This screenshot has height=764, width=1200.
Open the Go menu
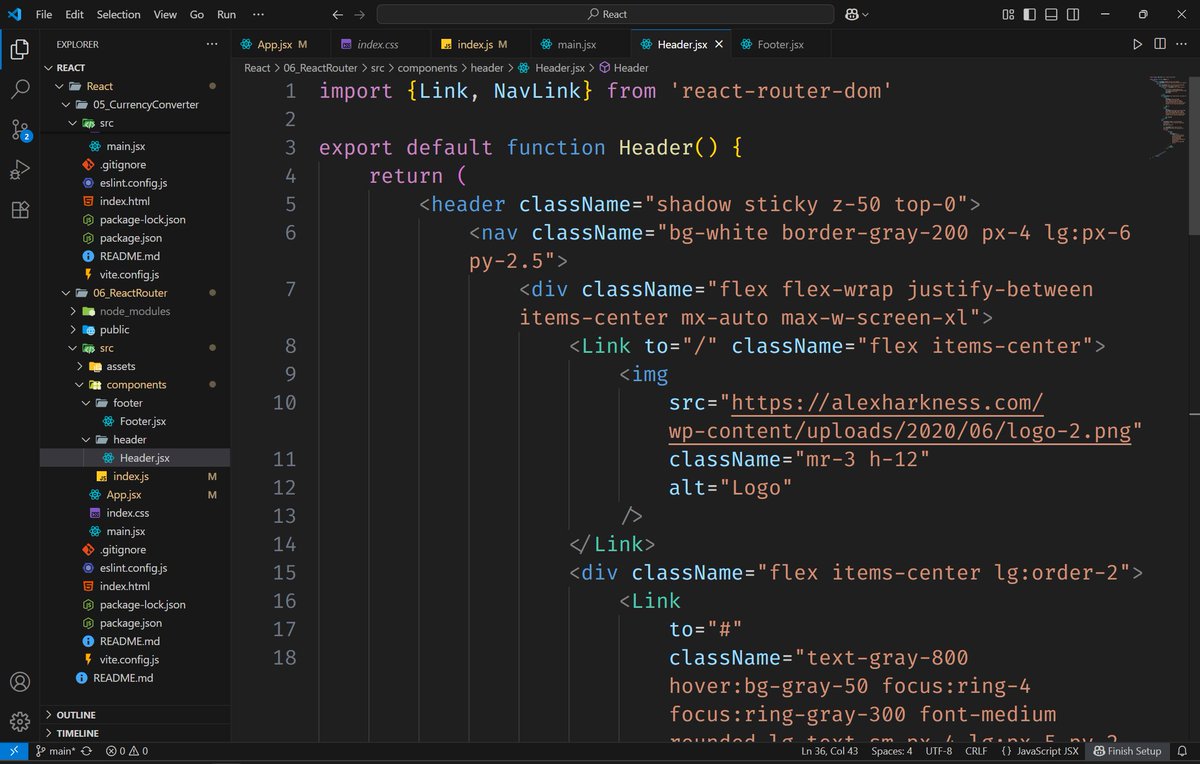197,15
